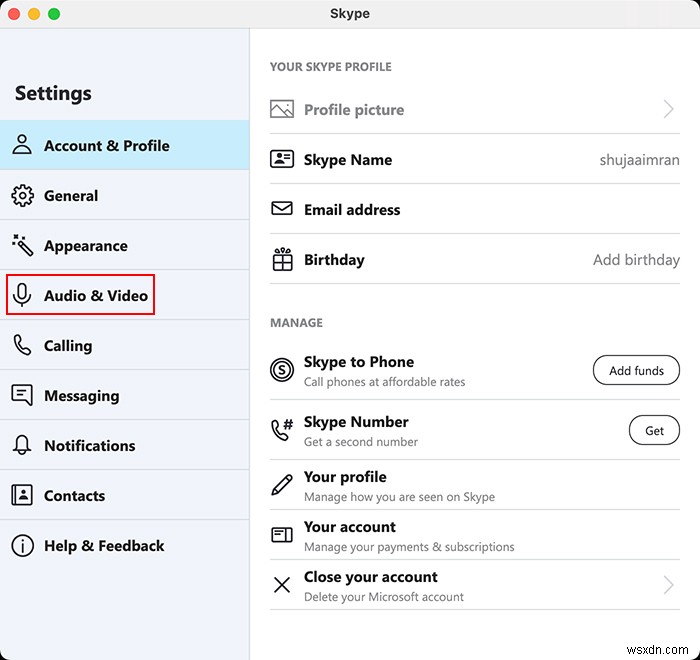Click the Skype Number phone hash icon
Screen dimensions: 700x660
tap(282, 430)
